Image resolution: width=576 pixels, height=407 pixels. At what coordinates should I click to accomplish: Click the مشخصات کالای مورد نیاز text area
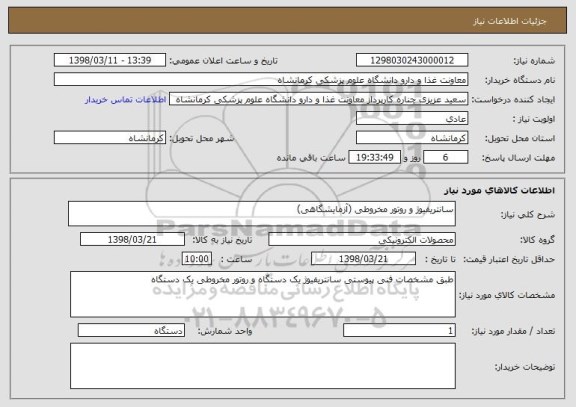click(x=263, y=295)
